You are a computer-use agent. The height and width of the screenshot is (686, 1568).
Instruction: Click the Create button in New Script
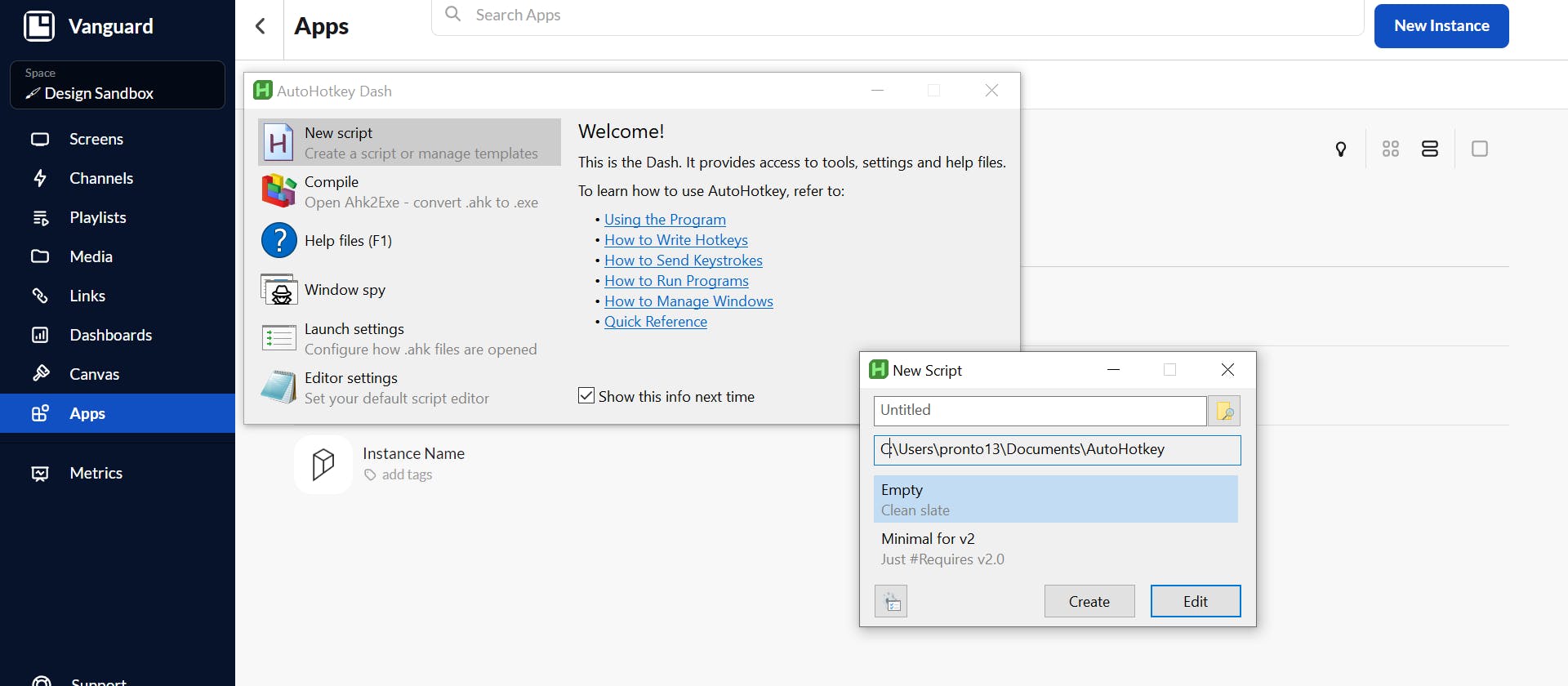[x=1089, y=601]
